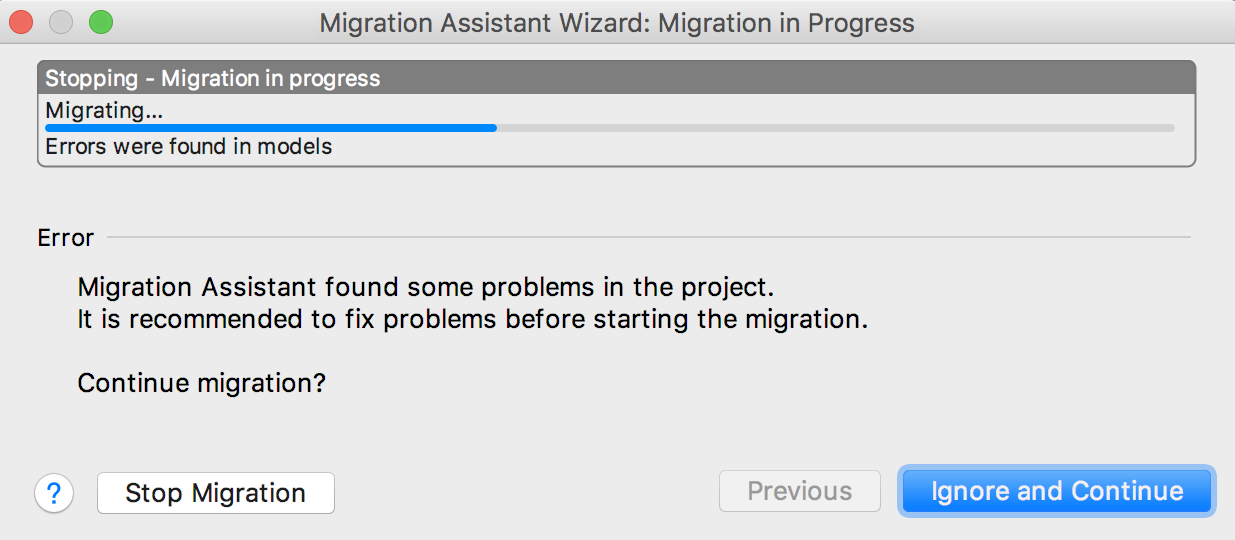Maximize the window using the green button

(101, 21)
